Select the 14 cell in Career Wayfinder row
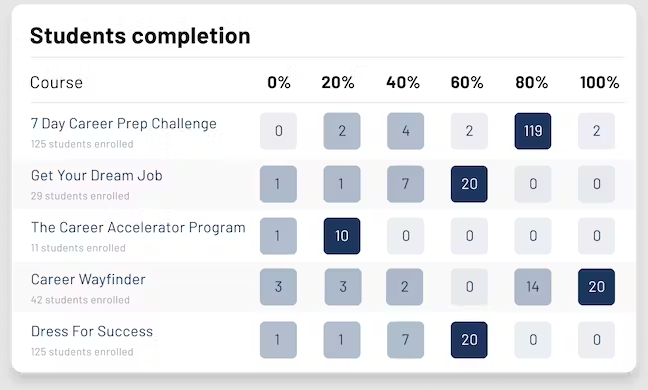This screenshot has width=648, height=390. [533, 287]
